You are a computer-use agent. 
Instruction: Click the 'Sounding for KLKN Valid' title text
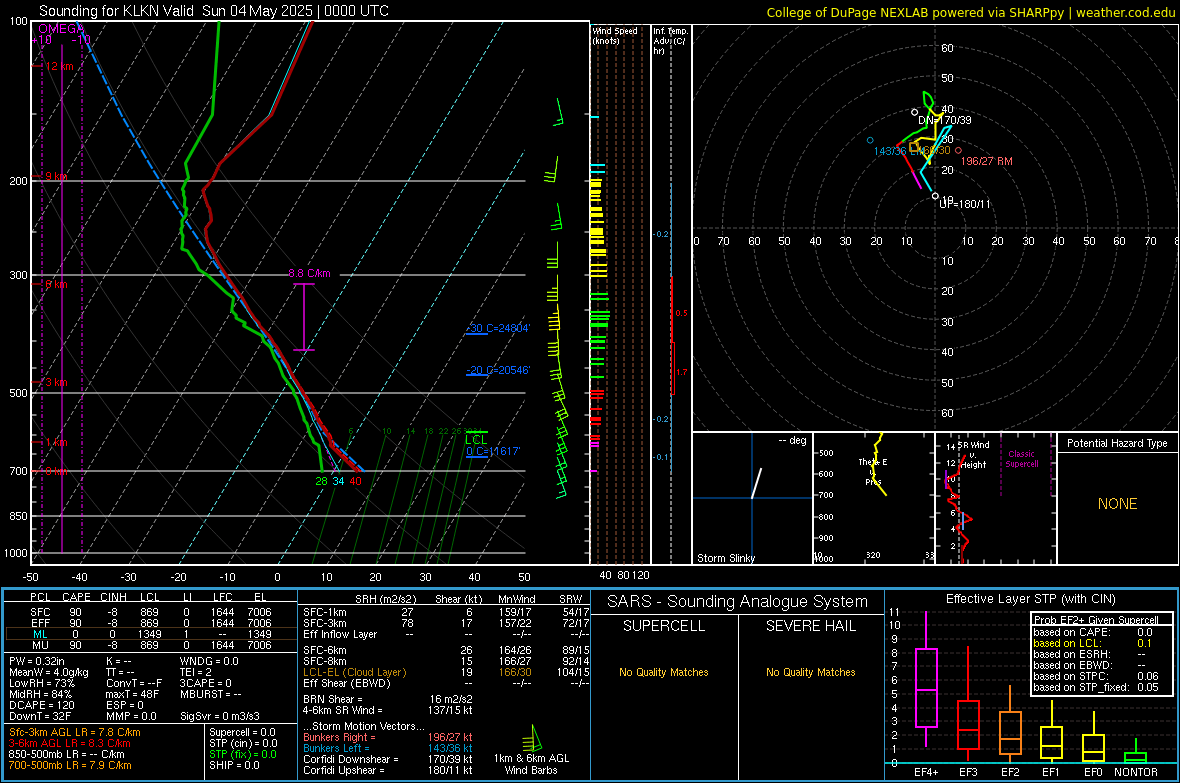117,11
